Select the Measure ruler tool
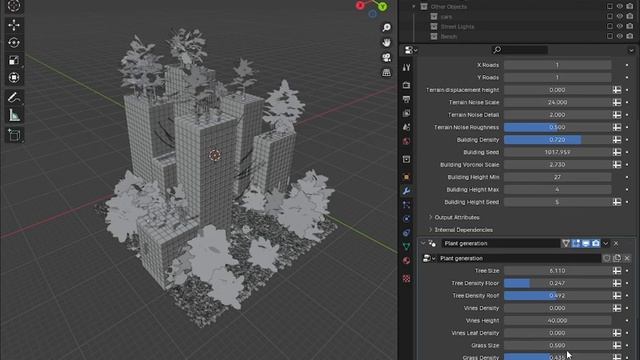The height and width of the screenshot is (360, 640). coord(14,116)
